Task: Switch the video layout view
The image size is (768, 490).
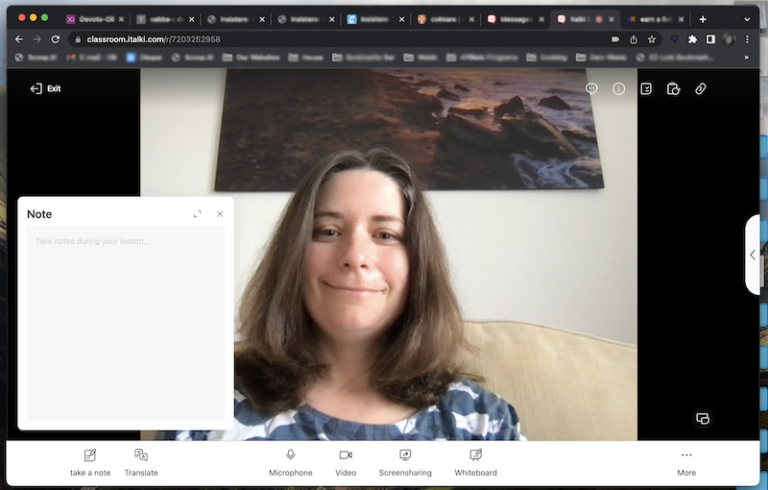Action: (x=703, y=418)
